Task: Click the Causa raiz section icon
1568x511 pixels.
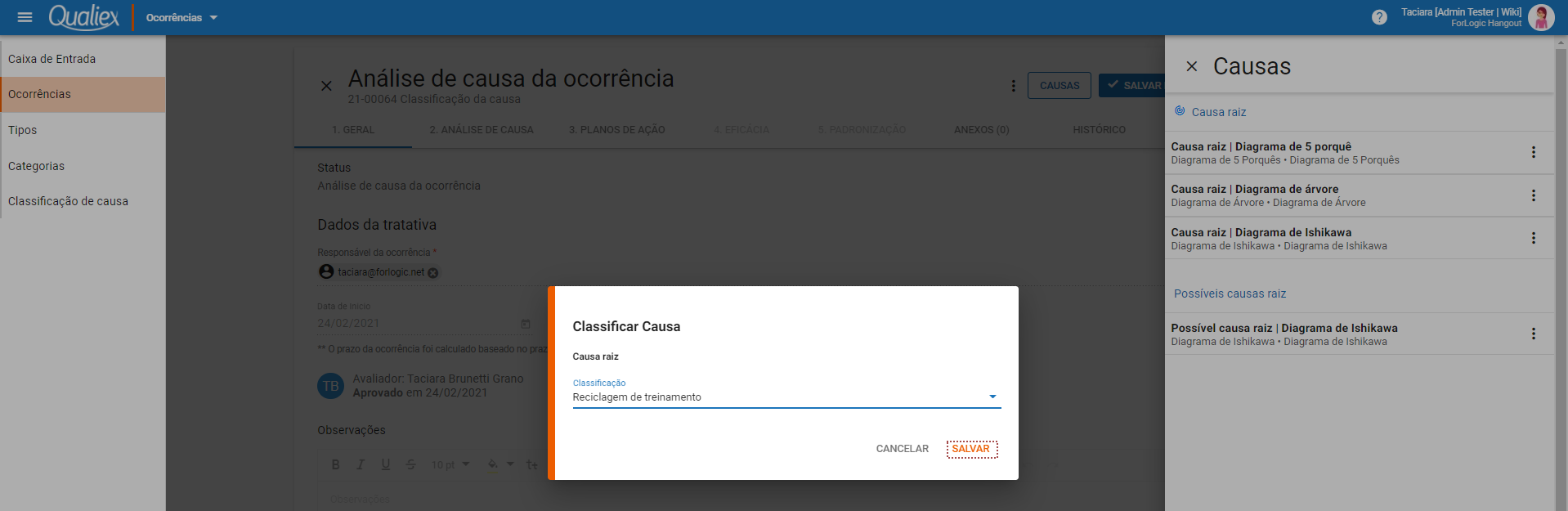Action: 1180,111
